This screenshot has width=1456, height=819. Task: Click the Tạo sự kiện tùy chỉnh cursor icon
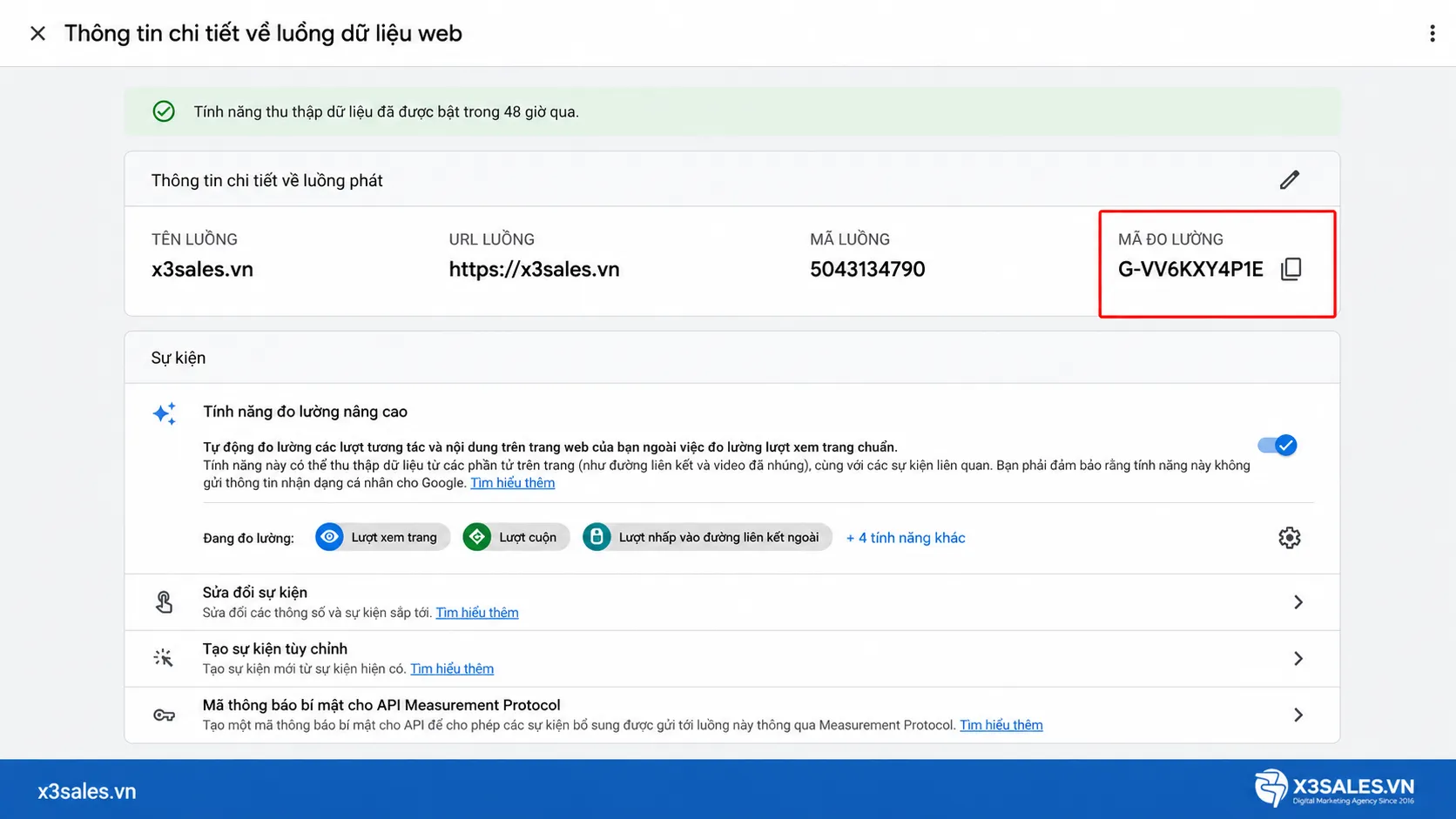pyautogui.click(x=164, y=658)
